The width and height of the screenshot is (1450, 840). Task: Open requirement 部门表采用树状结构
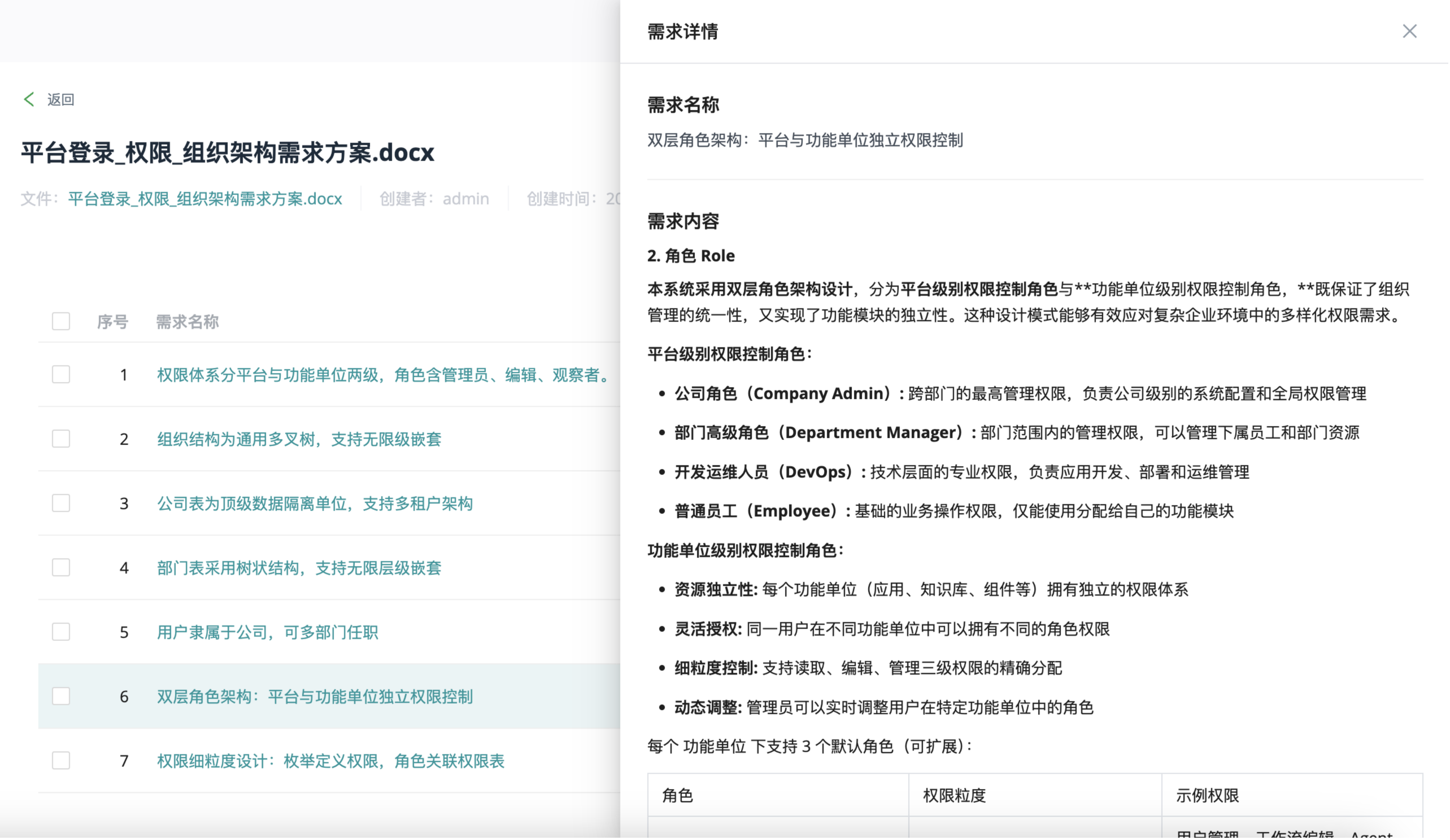click(x=299, y=569)
